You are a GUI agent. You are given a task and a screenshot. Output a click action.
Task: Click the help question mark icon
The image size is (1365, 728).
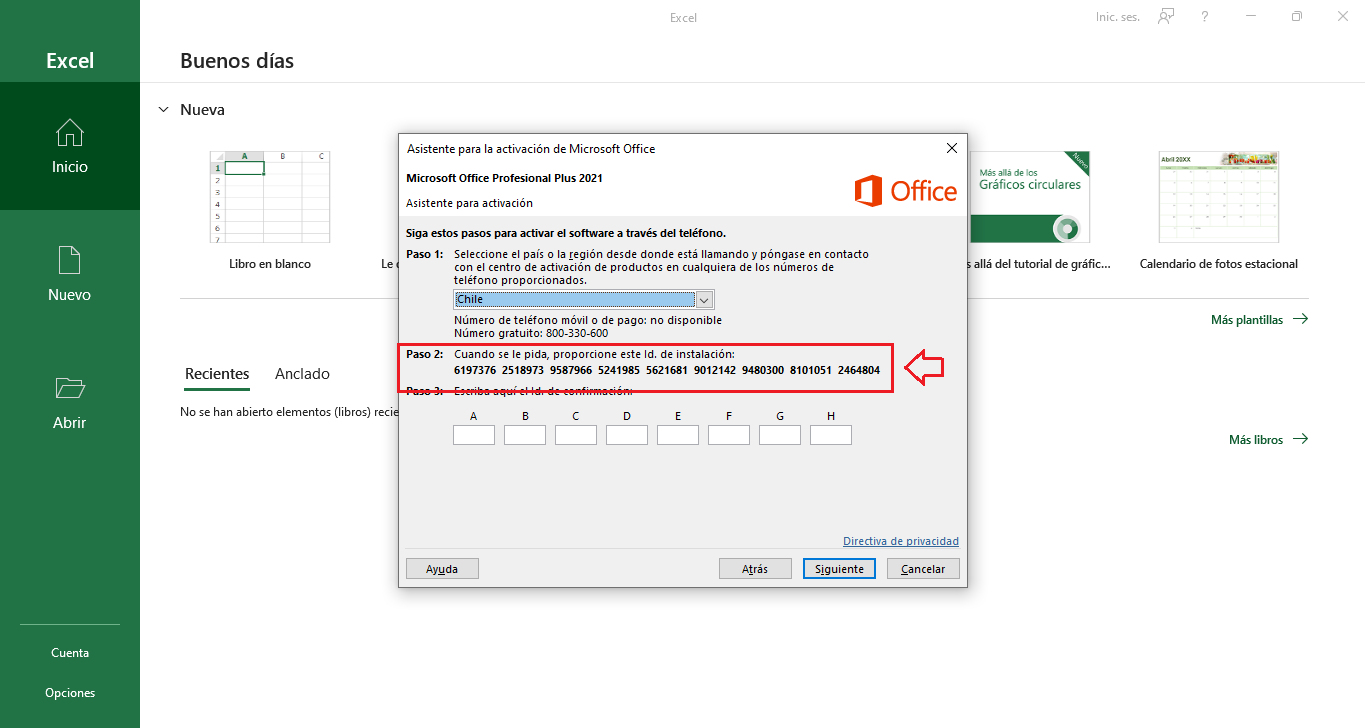[1205, 17]
